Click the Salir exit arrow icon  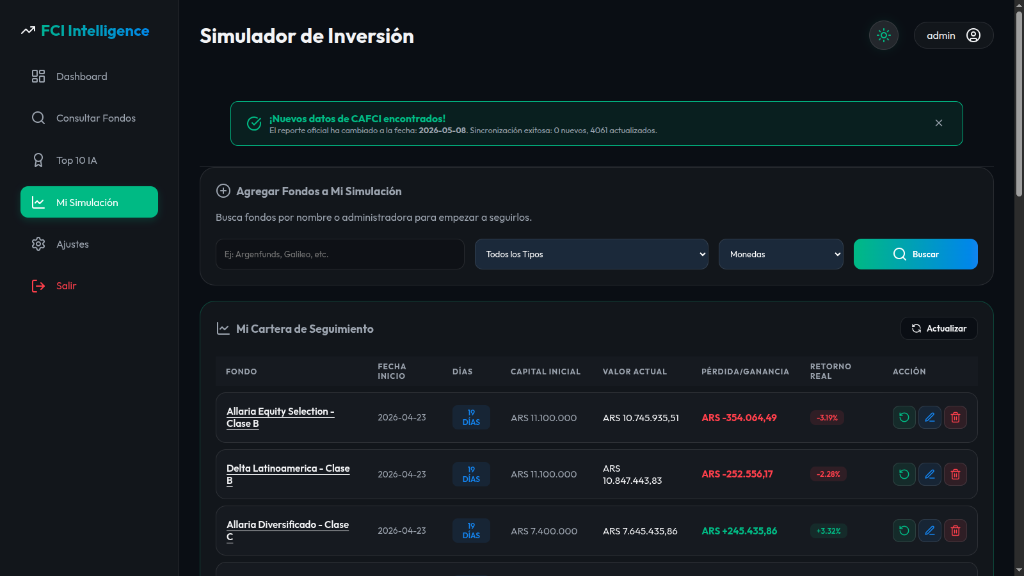click(39, 285)
